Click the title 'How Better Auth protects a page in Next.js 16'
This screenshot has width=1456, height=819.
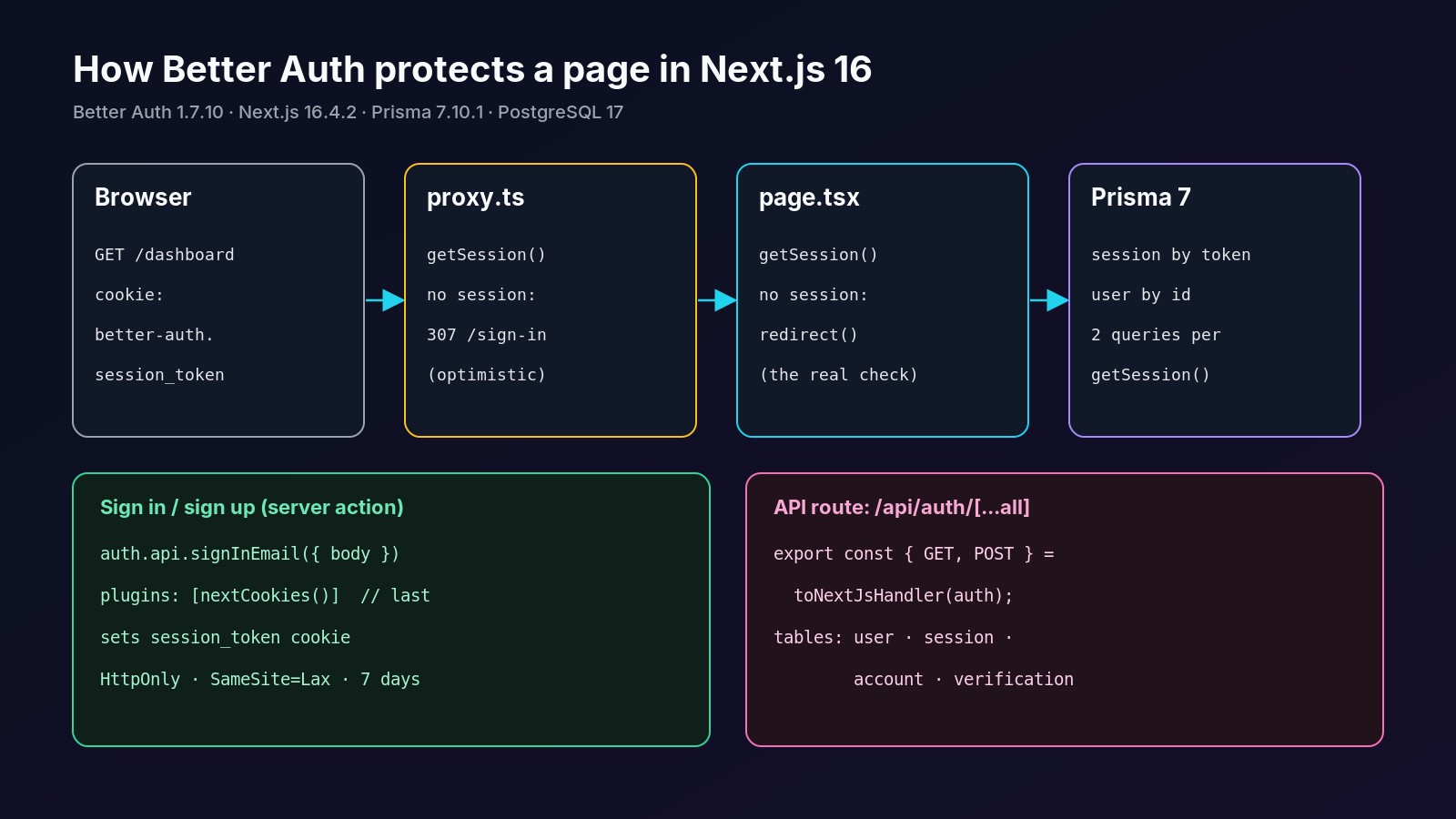[x=472, y=70]
